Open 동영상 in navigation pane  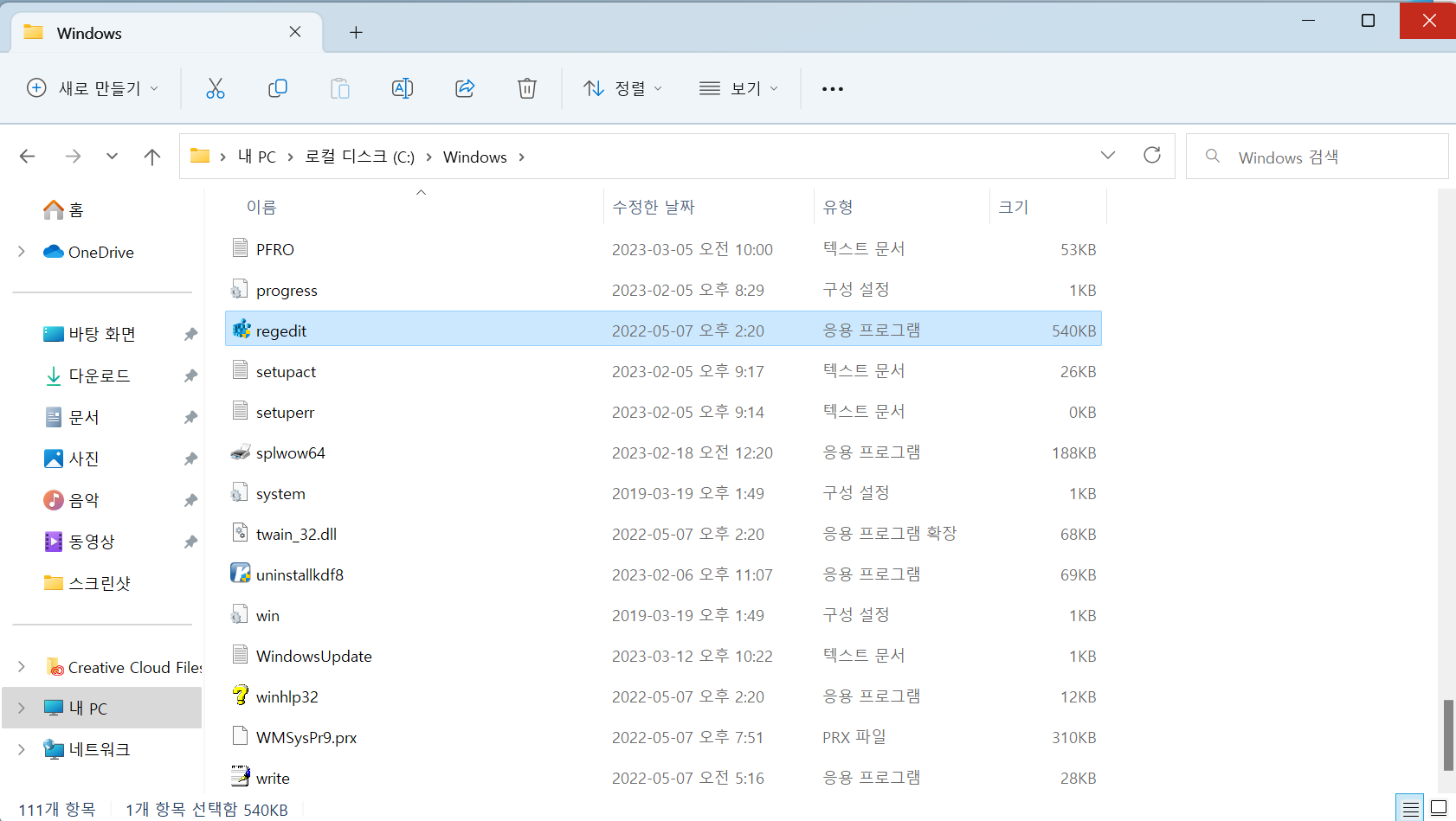pos(92,542)
